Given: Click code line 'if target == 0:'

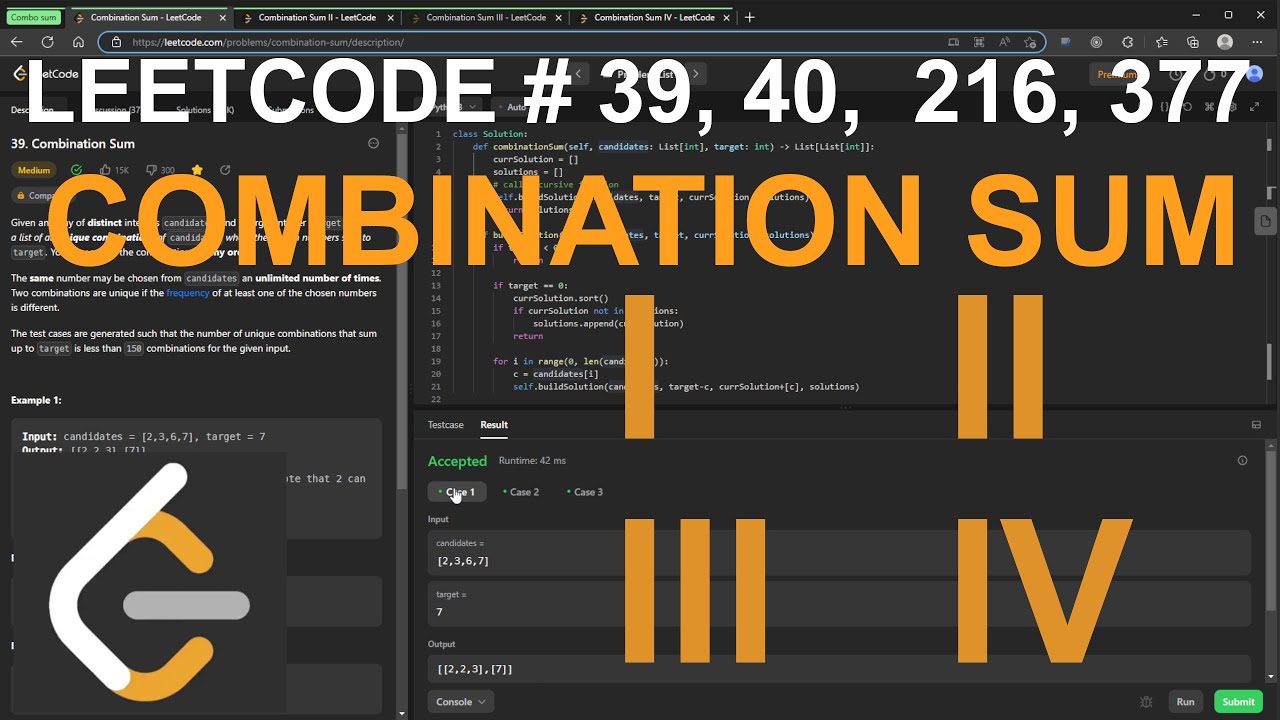Looking at the screenshot, I should [530, 286].
